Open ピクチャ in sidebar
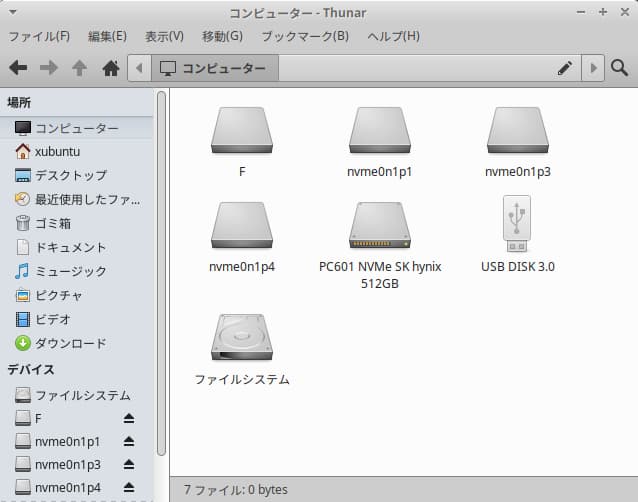Image resolution: width=638 pixels, height=502 pixels. pyautogui.click(x=76, y=295)
